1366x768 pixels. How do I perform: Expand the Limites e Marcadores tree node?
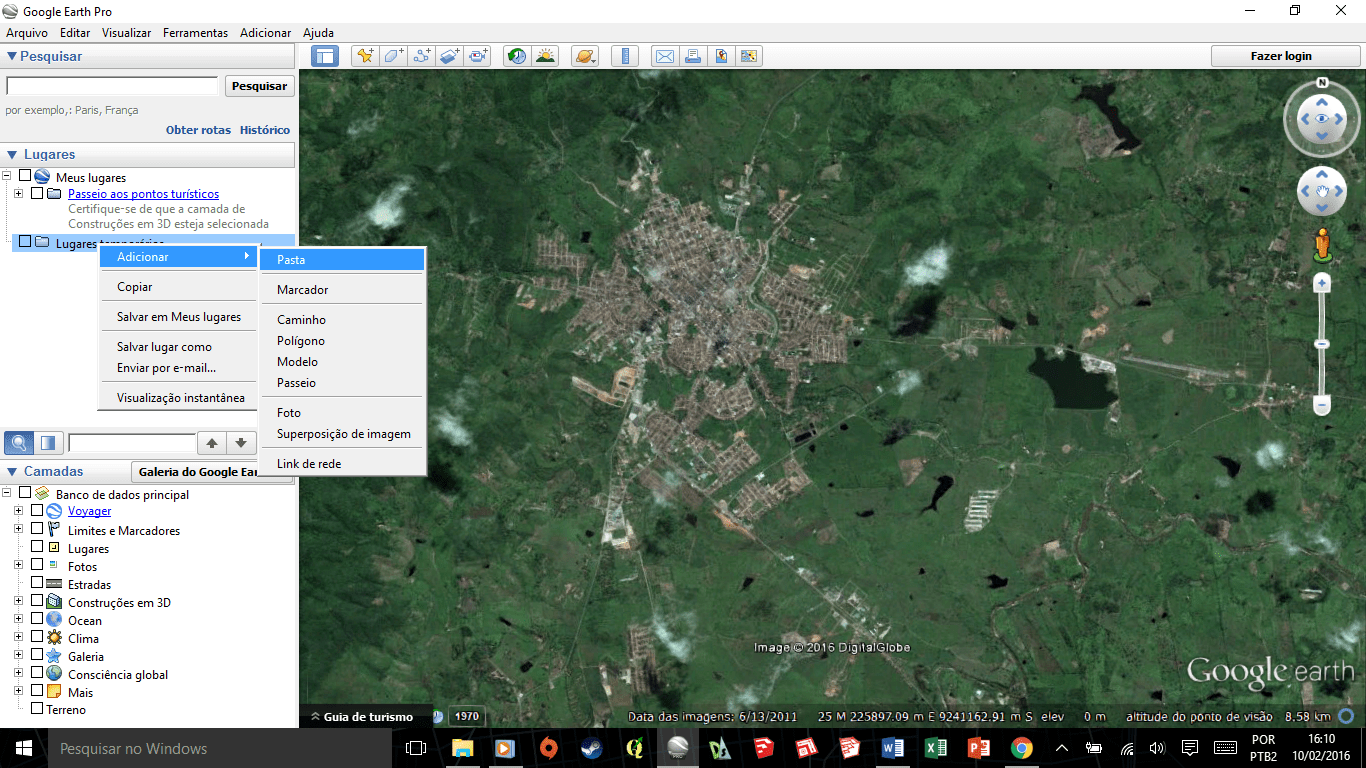(18, 529)
